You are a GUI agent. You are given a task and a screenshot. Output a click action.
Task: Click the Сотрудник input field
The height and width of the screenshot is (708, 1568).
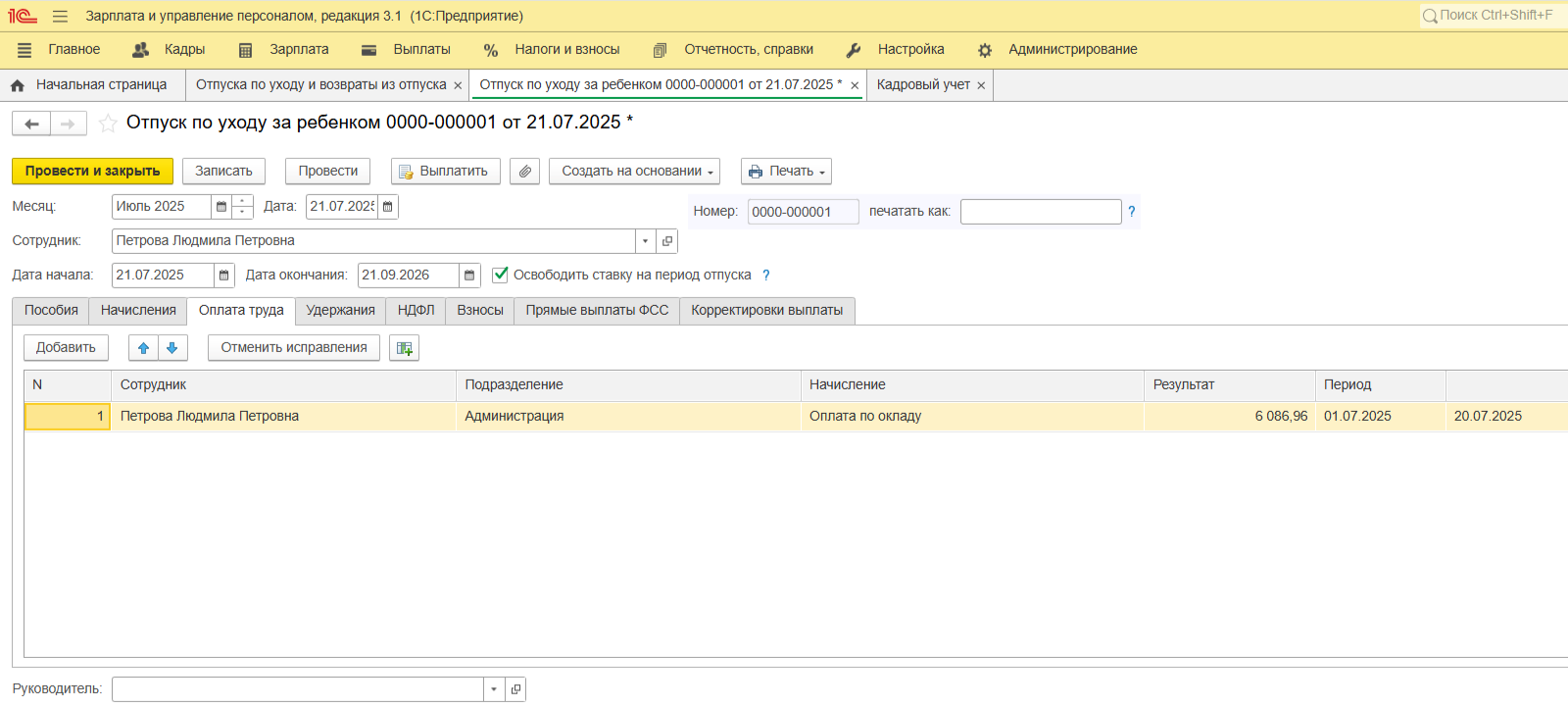click(x=373, y=241)
